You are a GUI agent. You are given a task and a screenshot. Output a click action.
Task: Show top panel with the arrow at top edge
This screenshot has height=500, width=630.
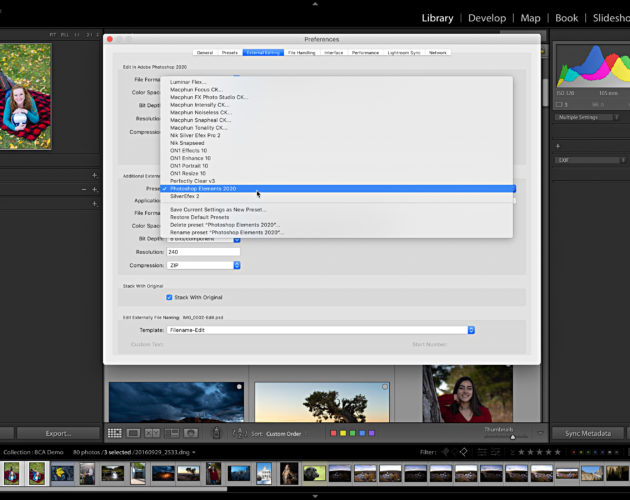[315, 4]
